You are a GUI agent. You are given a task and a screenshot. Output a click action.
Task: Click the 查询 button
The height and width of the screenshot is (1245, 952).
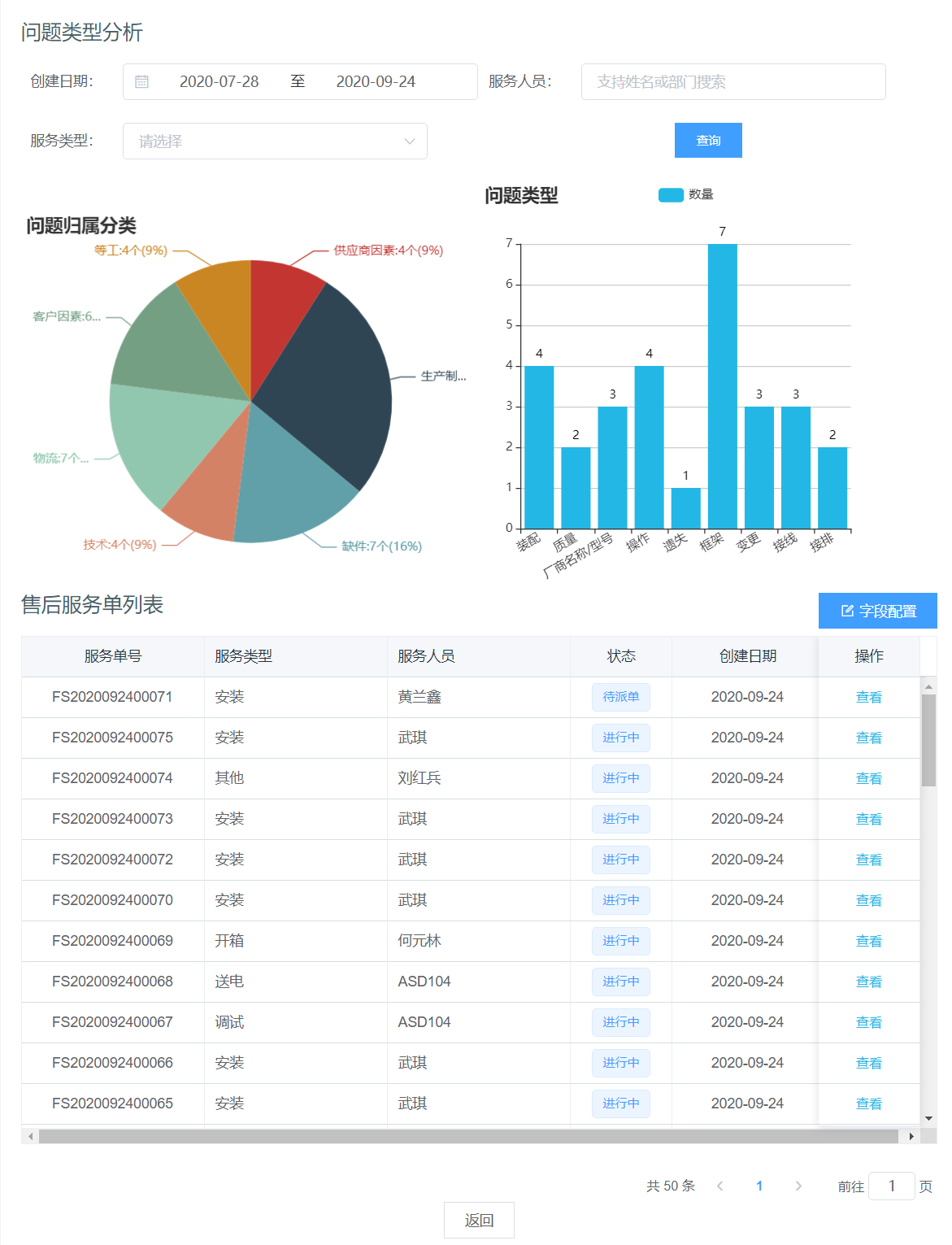(708, 141)
